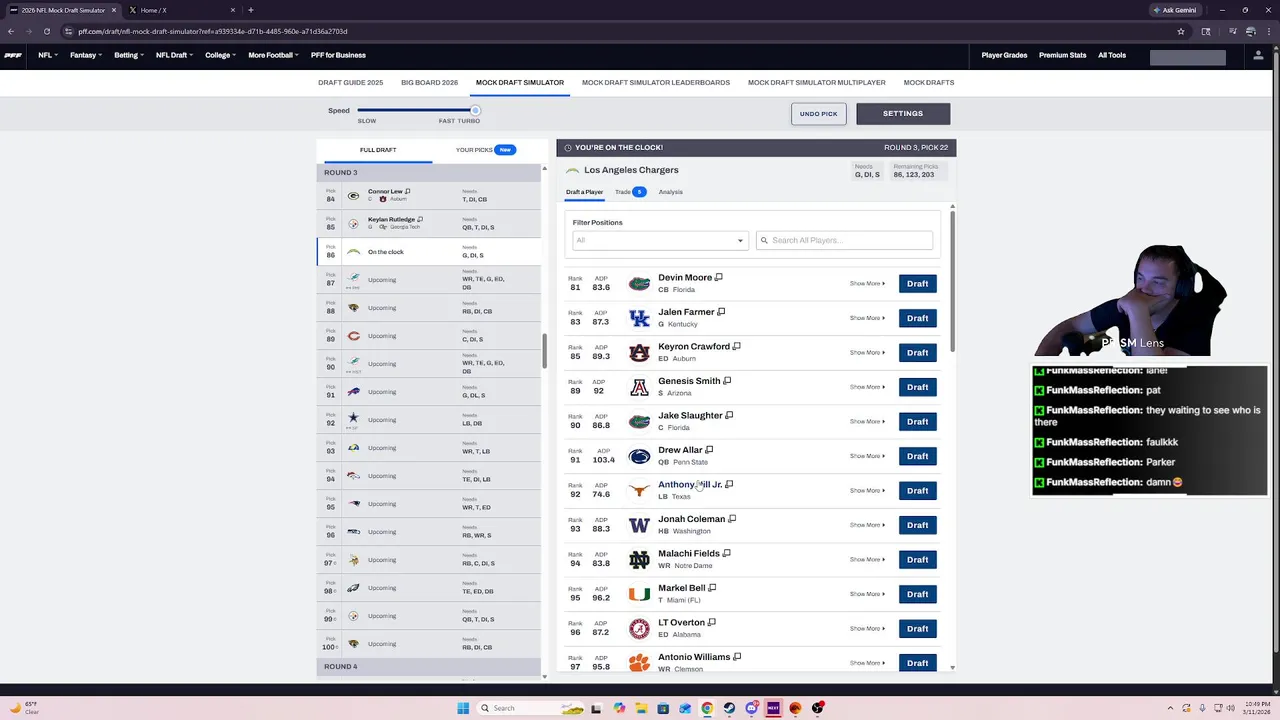Open Jalen Farmer's player note icon
This screenshot has height=720, width=1280.
721,312
